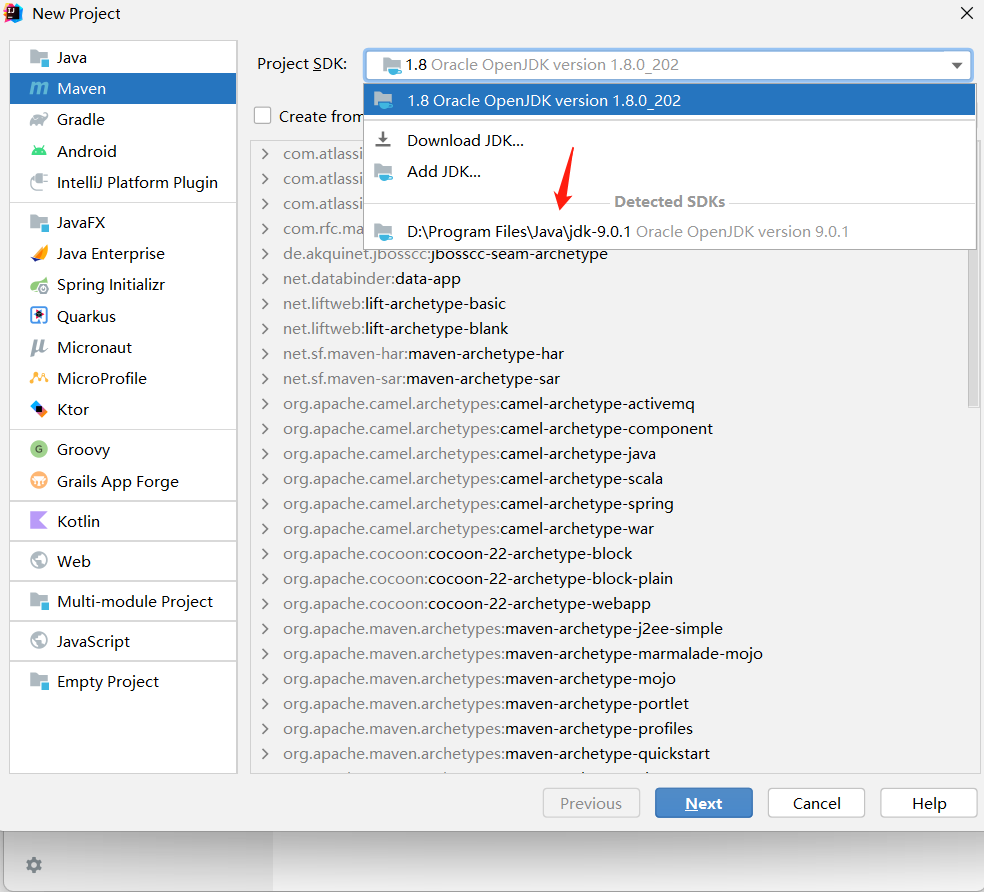The height and width of the screenshot is (892, 984).
Task: Expand the maven-archetype-har node
Action: 265,354
